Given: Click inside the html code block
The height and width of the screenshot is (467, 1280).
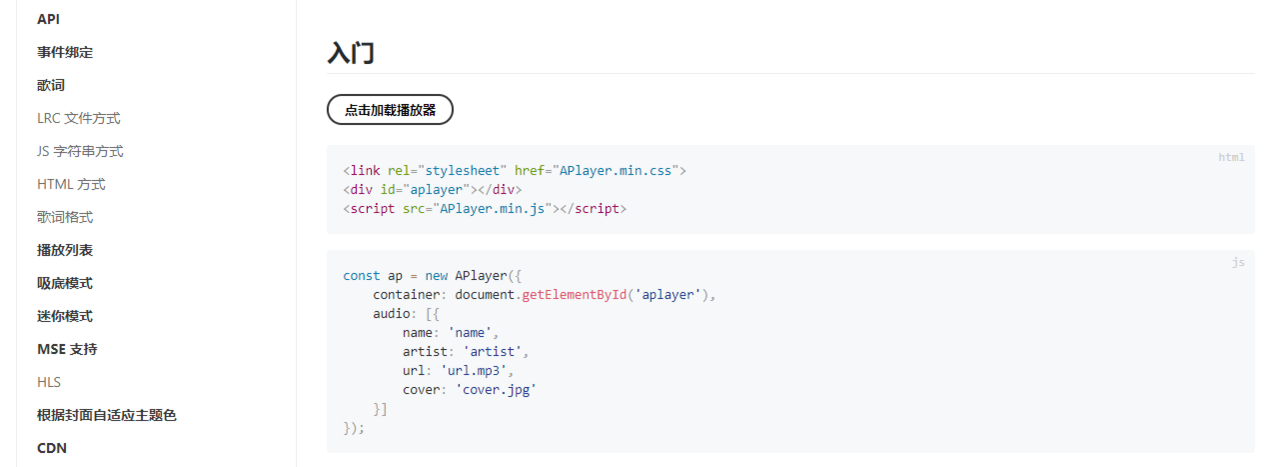Looking at the screenshot, I should pyautogui.click(x=790, y=189).
